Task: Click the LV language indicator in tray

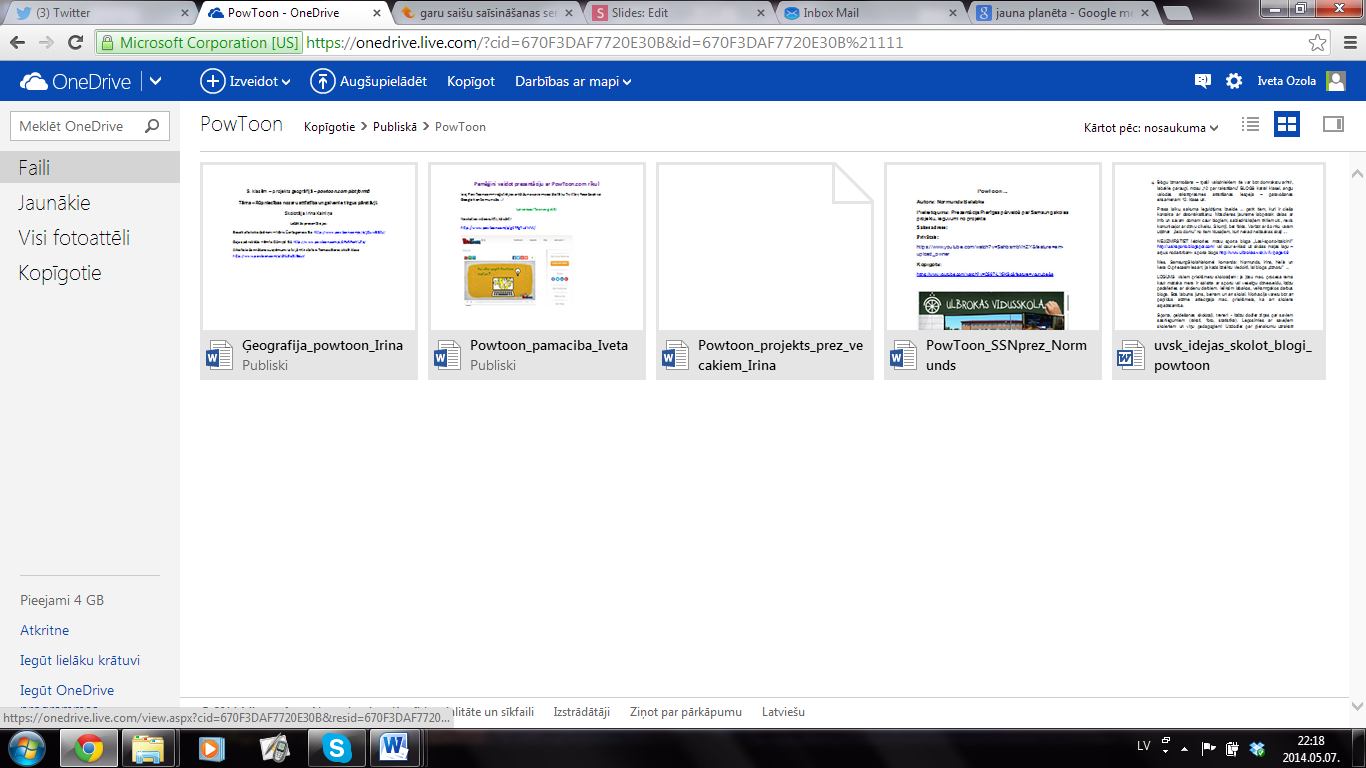Action: [x=1143, y=746]
